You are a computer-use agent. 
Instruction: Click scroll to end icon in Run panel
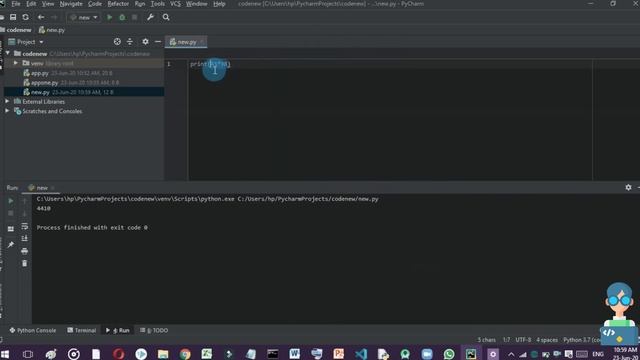24,238
